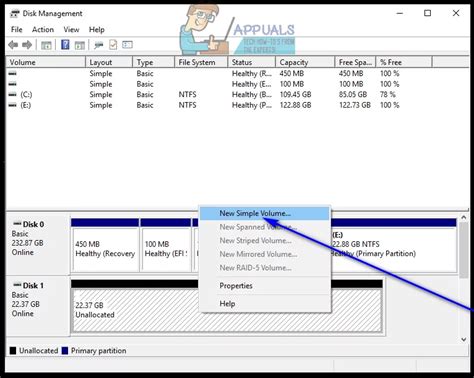Click the disk pane vertical scrollbar thumb
The image size is (474, 378).
coord(463,249)
